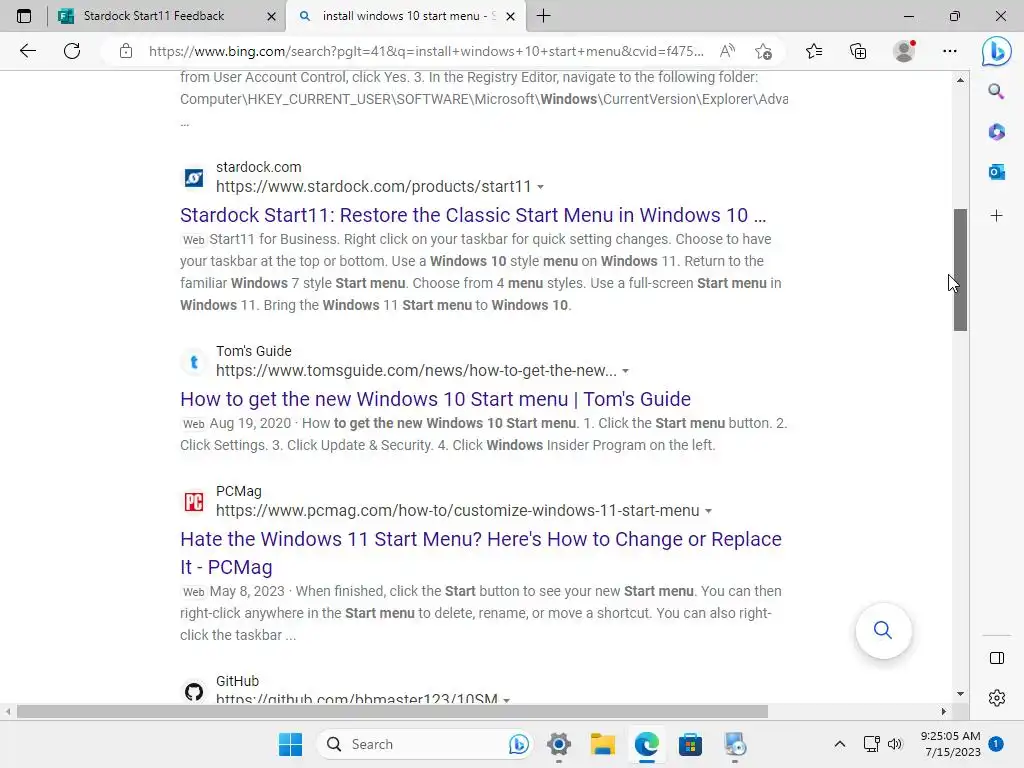
Task: Toggle the sidebar visibility icon
Action: pyautogui.click(x=997, y=658)
